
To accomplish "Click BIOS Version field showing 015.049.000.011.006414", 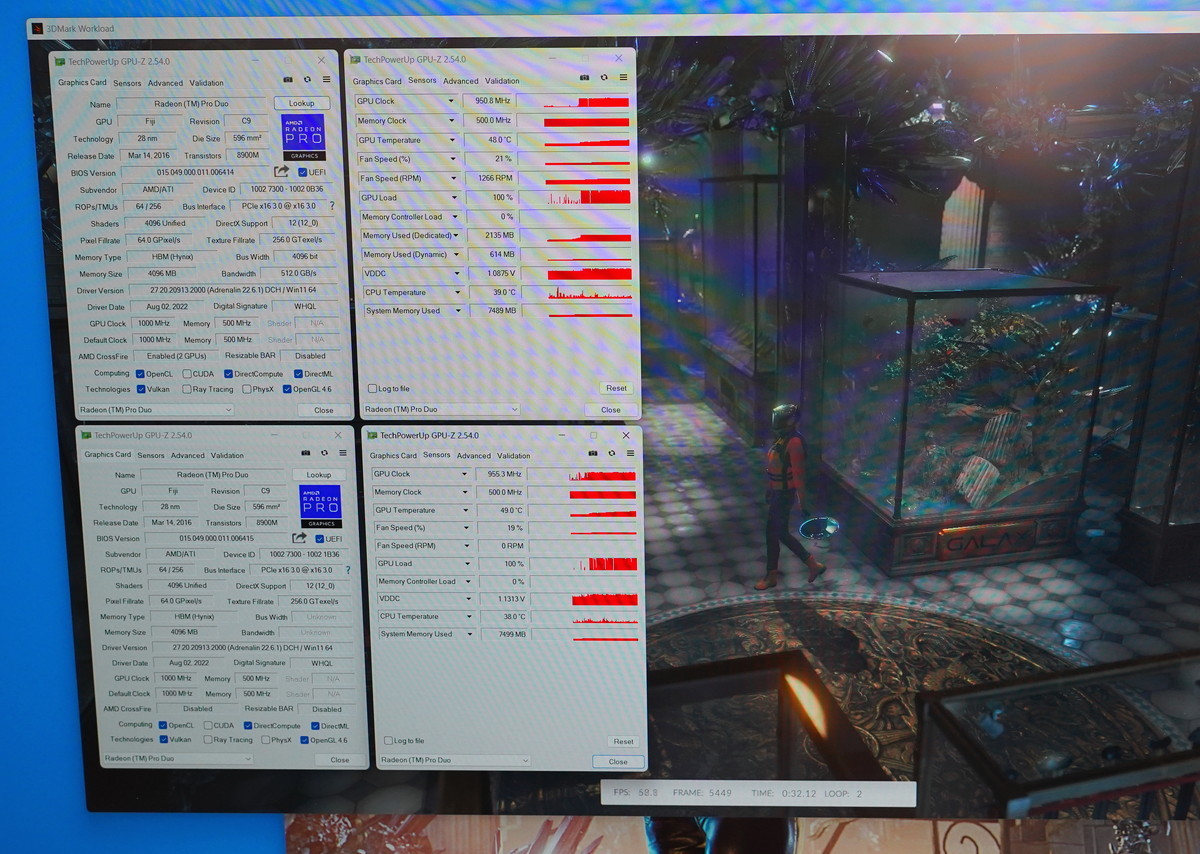I will [194, 172].
